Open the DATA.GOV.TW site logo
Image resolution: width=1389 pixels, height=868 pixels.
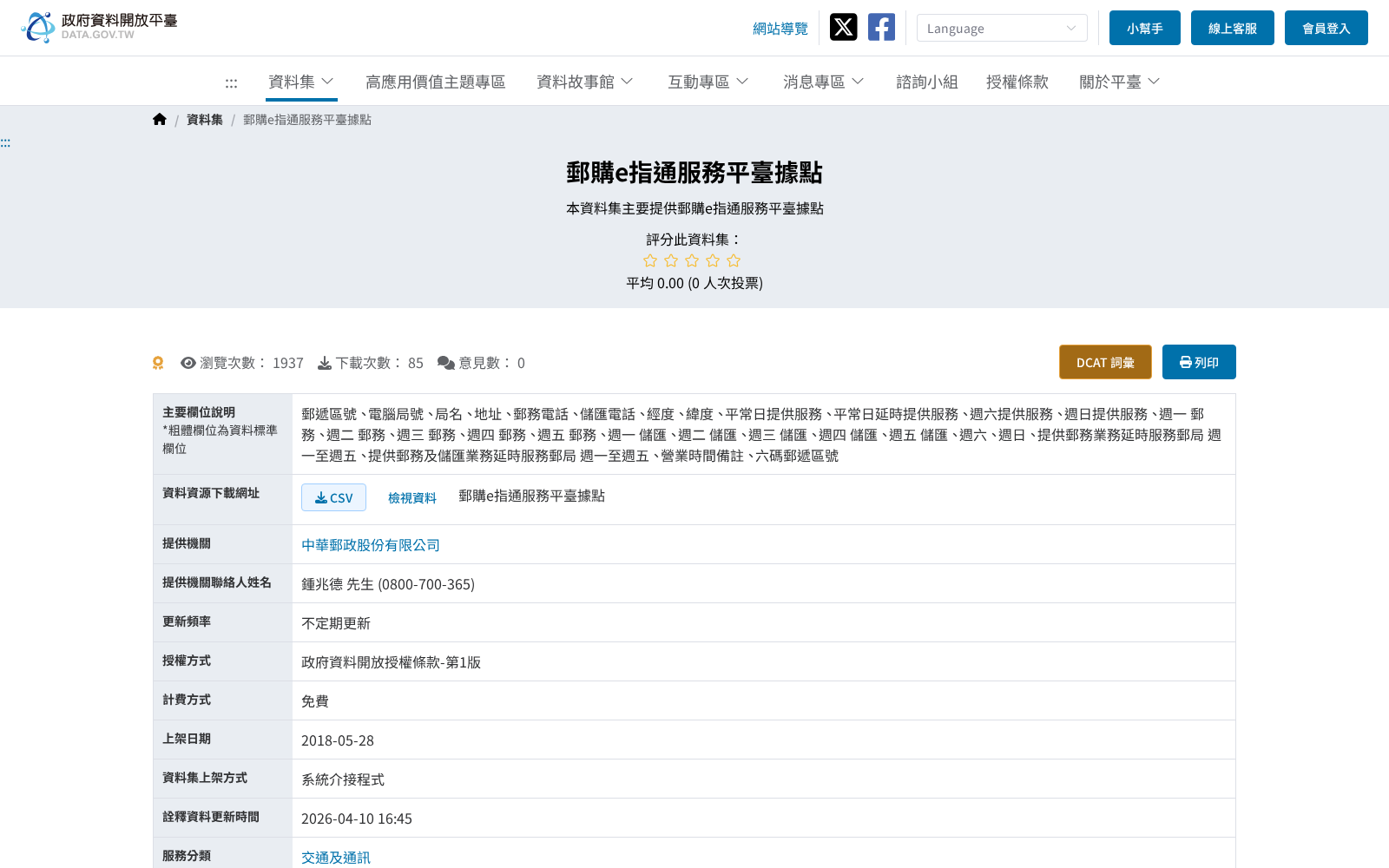[x=99, y=27]
